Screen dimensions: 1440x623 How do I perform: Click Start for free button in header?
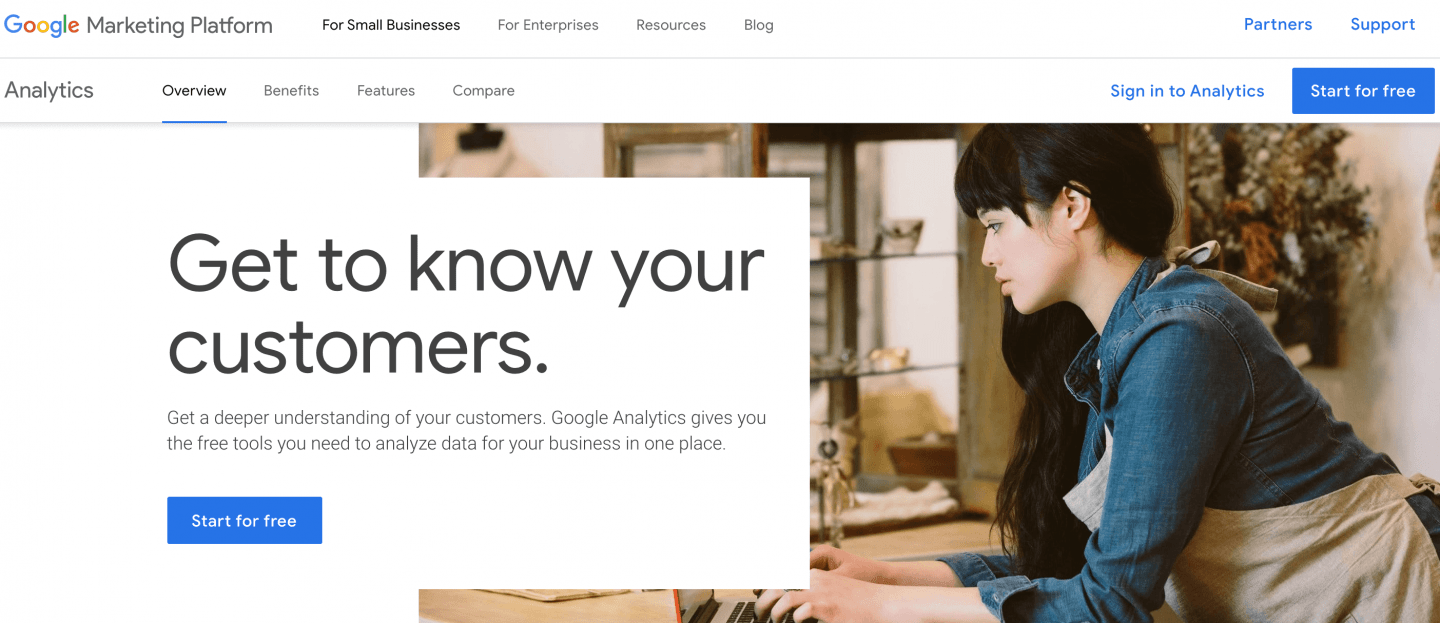[1363, 91]
